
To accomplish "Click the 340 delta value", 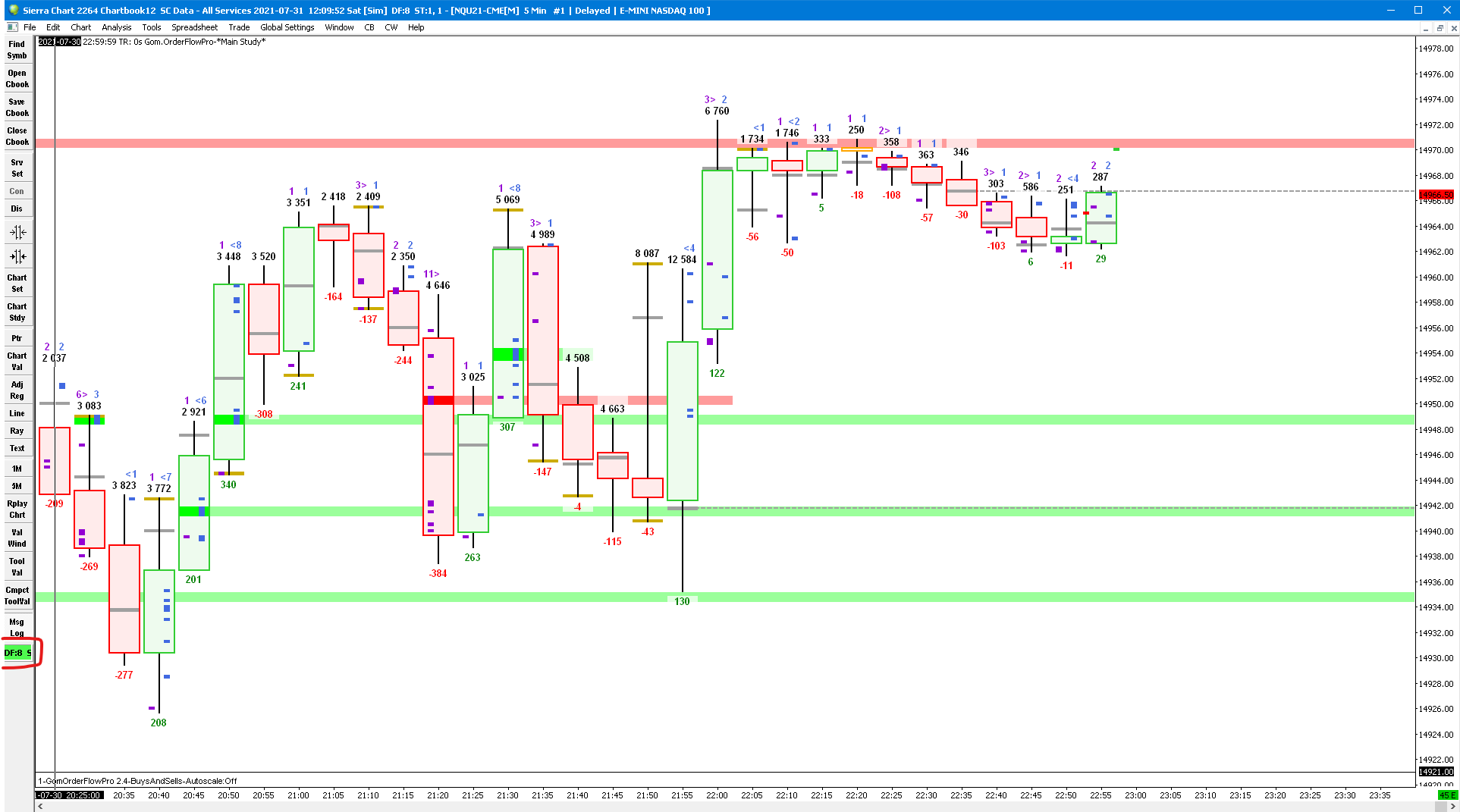I will (228, 484).
